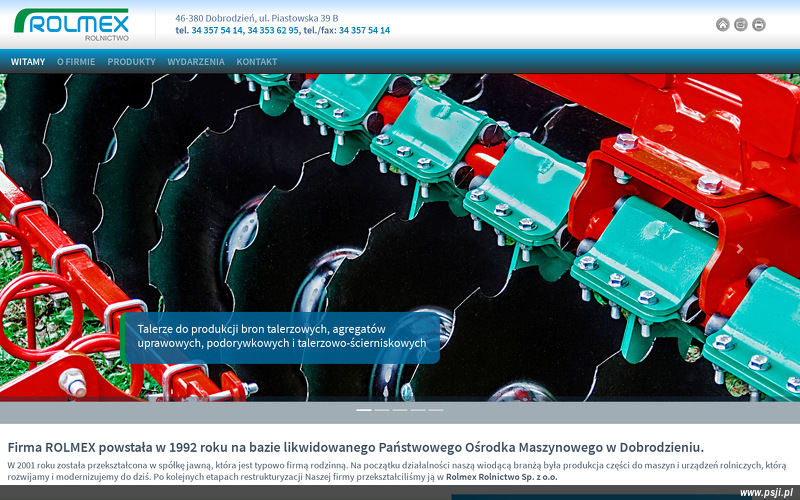Click the www.psji.pl footer link
This screenshot has height=500, width=800.
pos(769,492)
